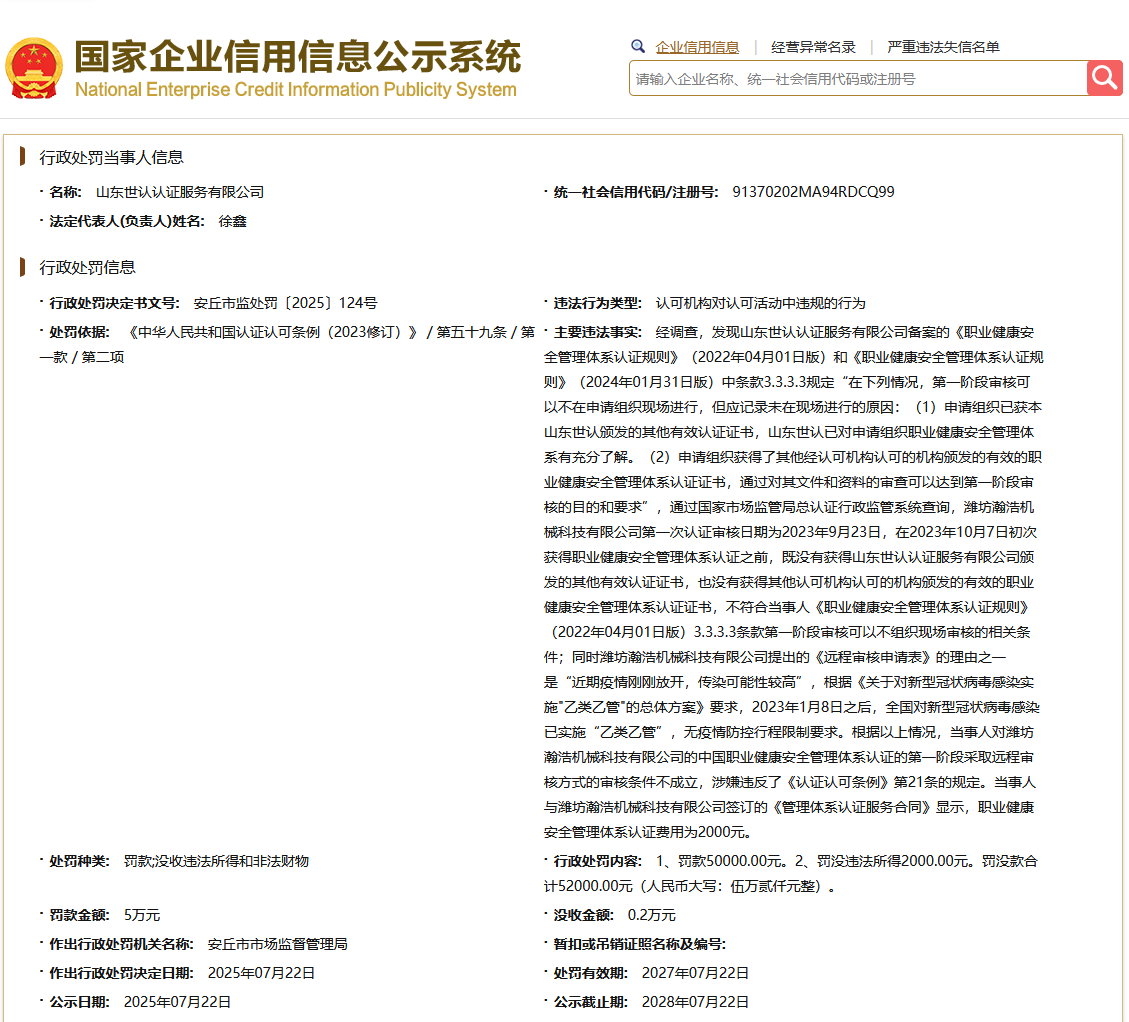Click the confiscation amount 0.2万元
This screenshot has width=1129, height=1022.
(x=652, y=915)
